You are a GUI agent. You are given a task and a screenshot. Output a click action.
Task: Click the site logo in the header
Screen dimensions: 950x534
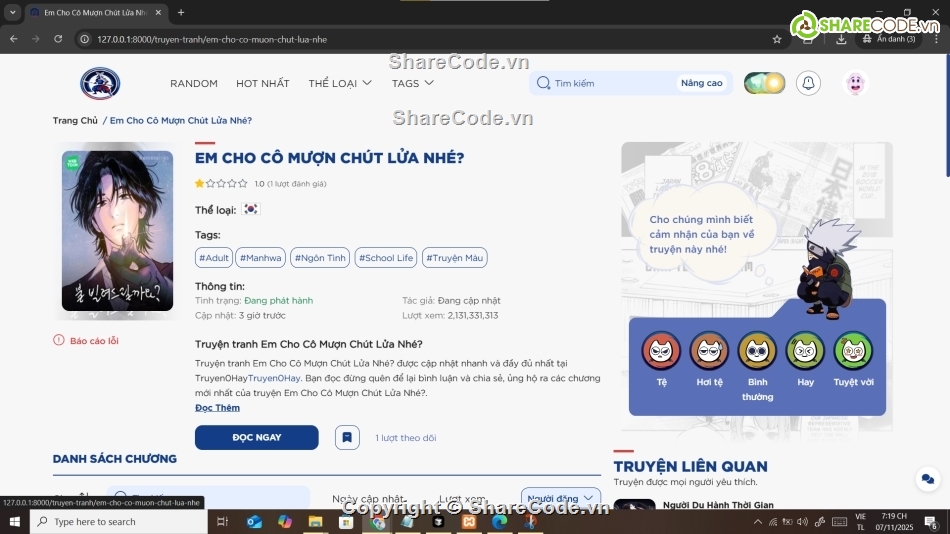100,83
